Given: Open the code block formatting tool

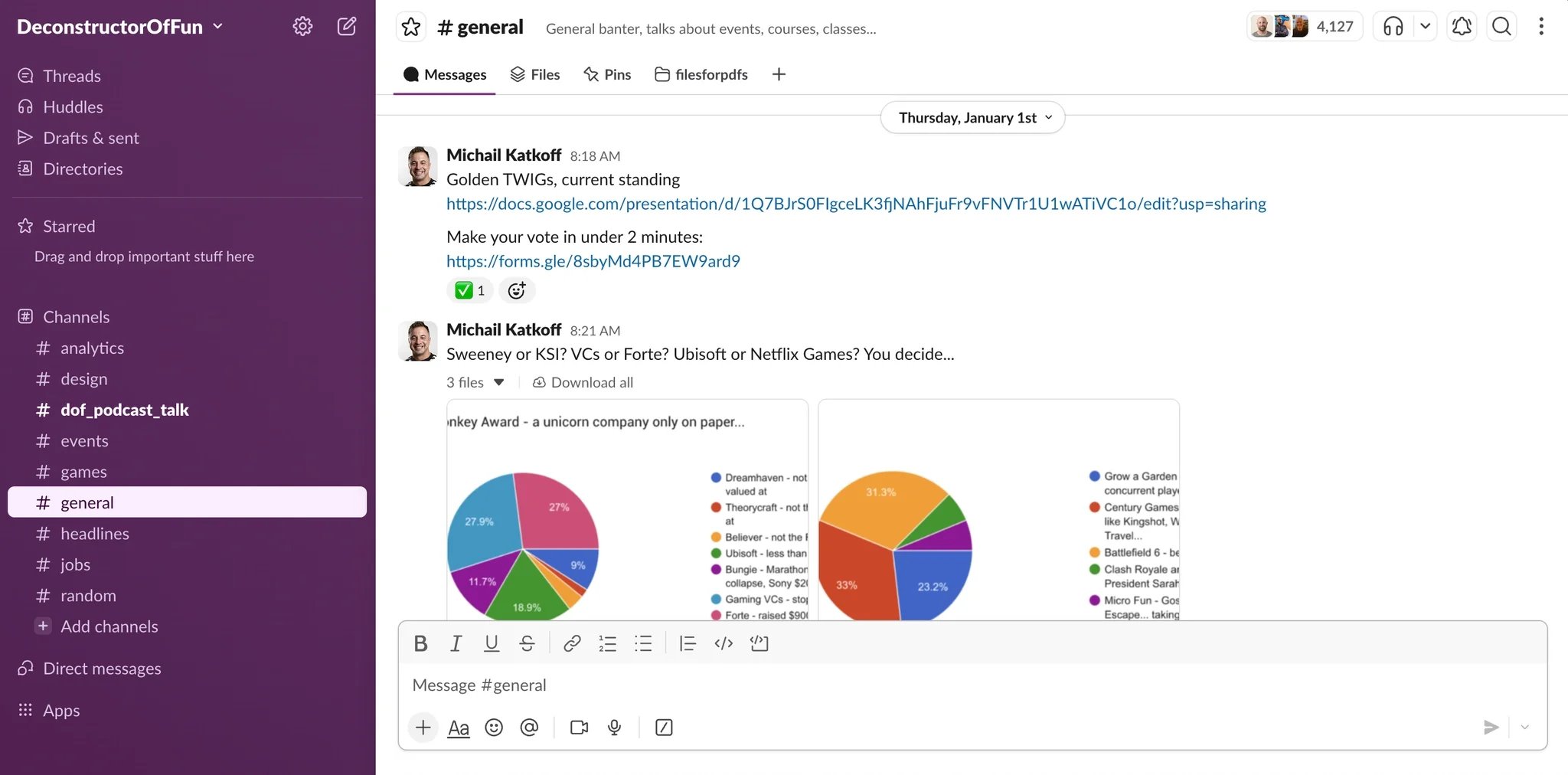Looking at the screenshot, I should click(759, 643).
